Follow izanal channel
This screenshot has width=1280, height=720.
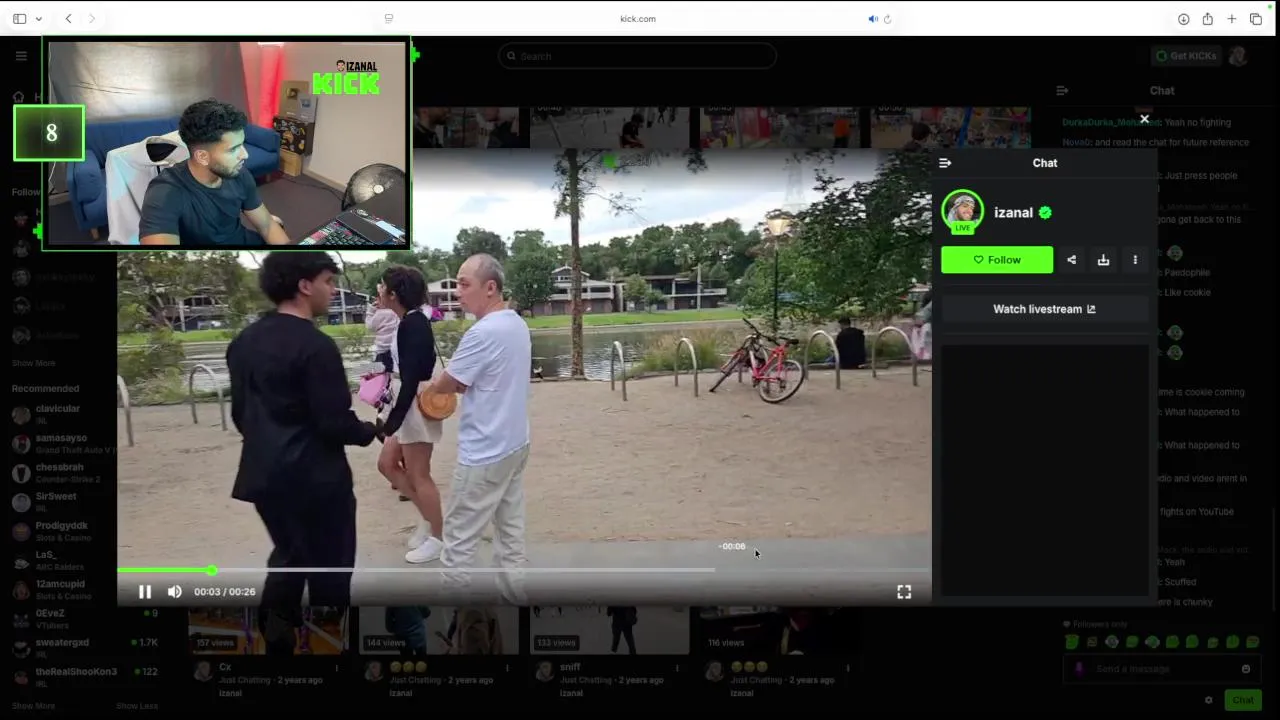coord(997,260)
